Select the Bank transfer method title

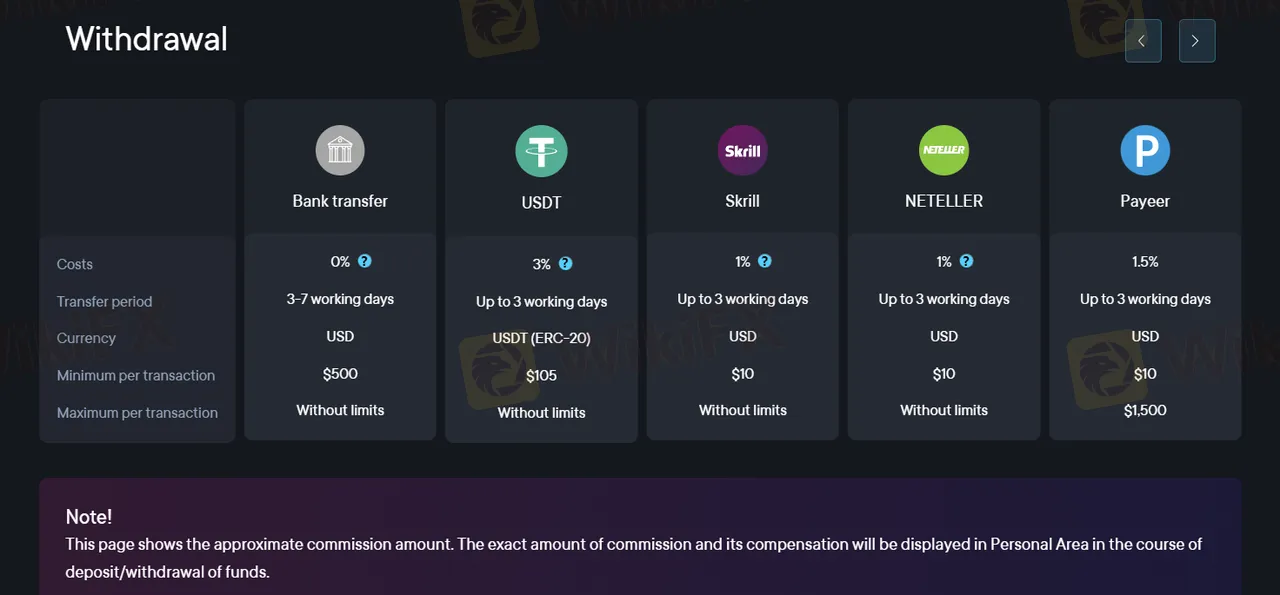[340, 201]
